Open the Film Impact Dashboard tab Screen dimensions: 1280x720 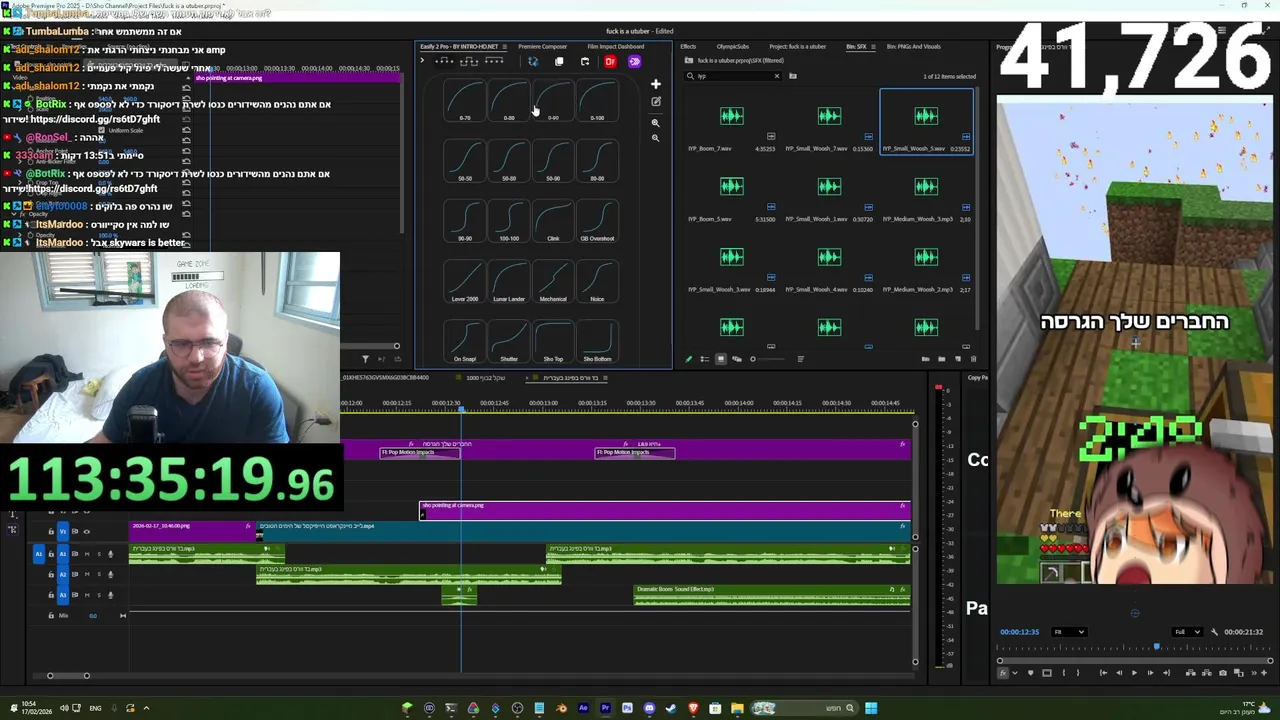pos(616,46)
